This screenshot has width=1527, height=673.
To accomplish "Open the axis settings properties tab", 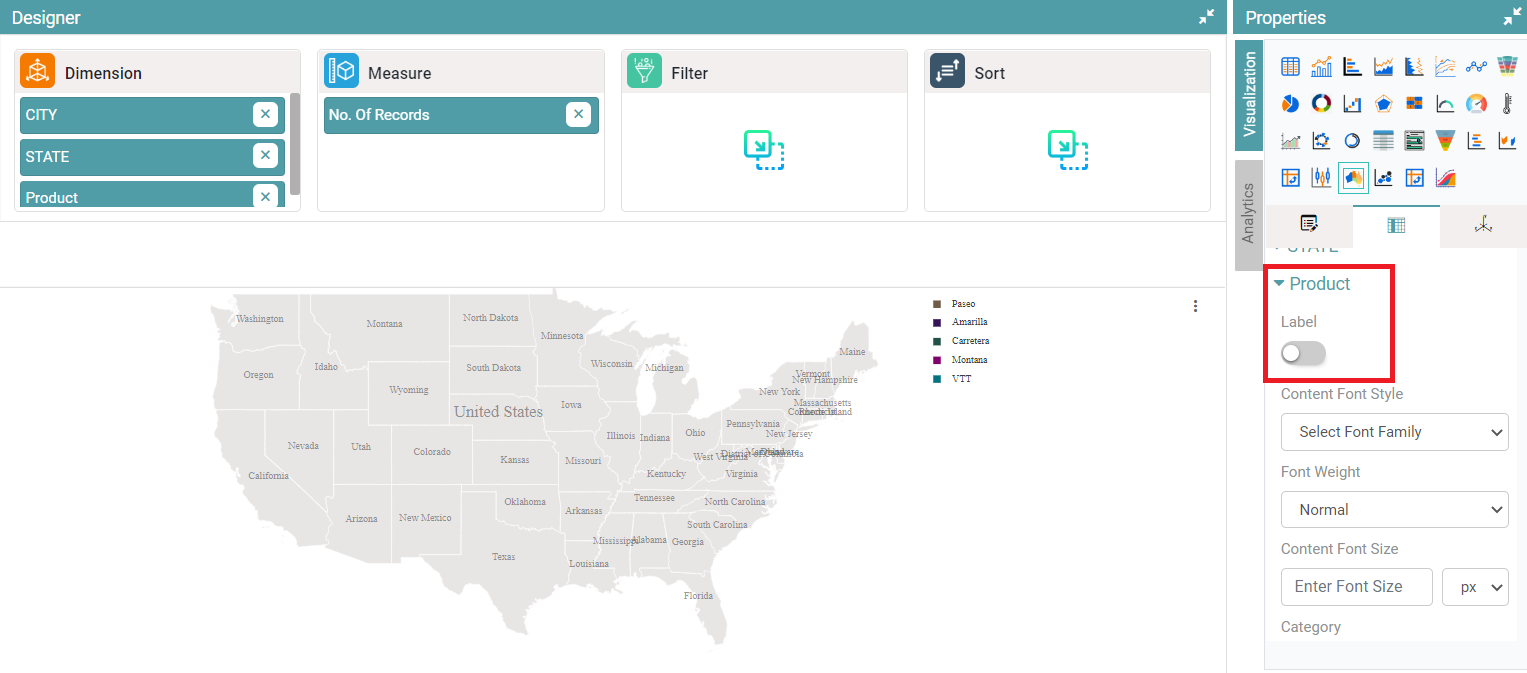I will tap(1483, 225).
